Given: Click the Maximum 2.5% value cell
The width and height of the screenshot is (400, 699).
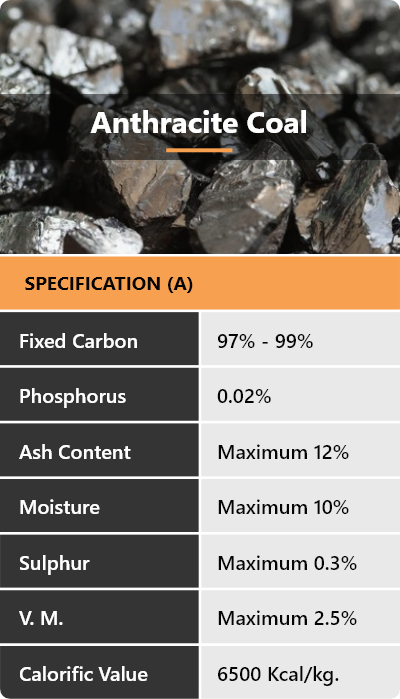Looking at the screenshot, I should click(300, 617).
